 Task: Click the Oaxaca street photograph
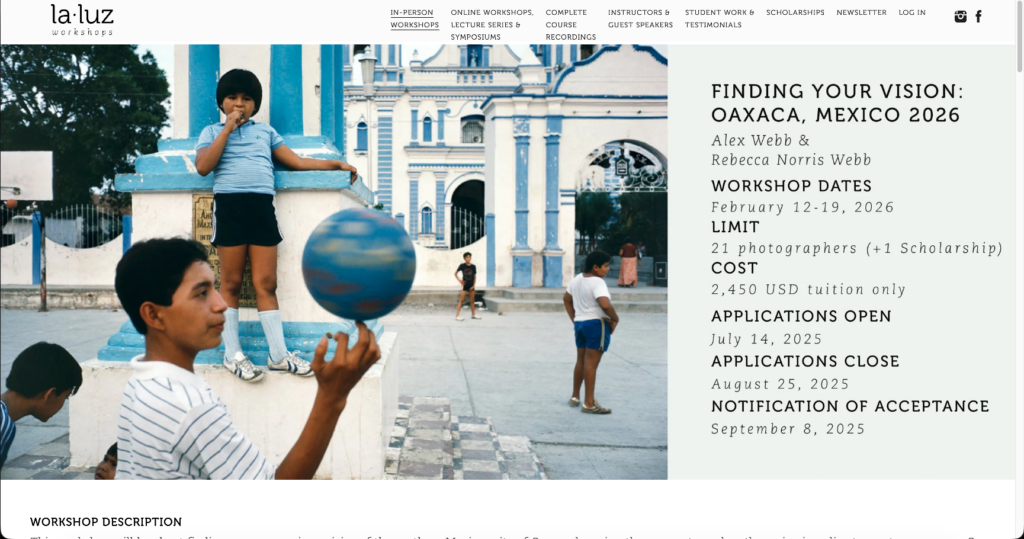(x=334, y=262)
